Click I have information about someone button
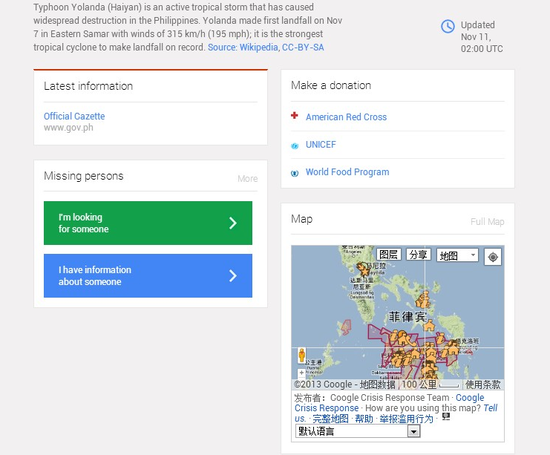The image size is (550, 455). pos(148,276)
